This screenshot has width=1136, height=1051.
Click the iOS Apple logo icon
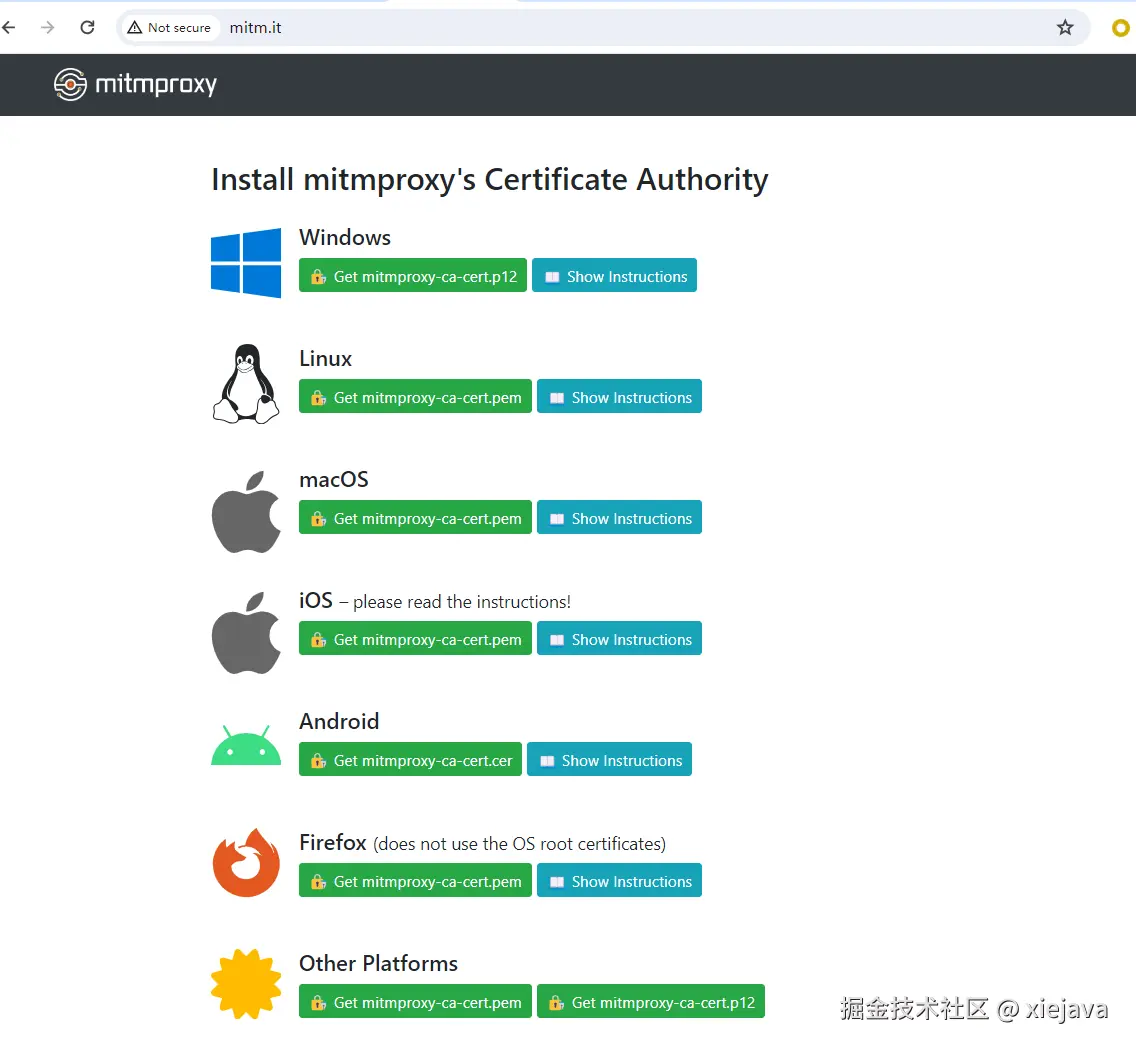pyautogui.click(x=246, y=633)
